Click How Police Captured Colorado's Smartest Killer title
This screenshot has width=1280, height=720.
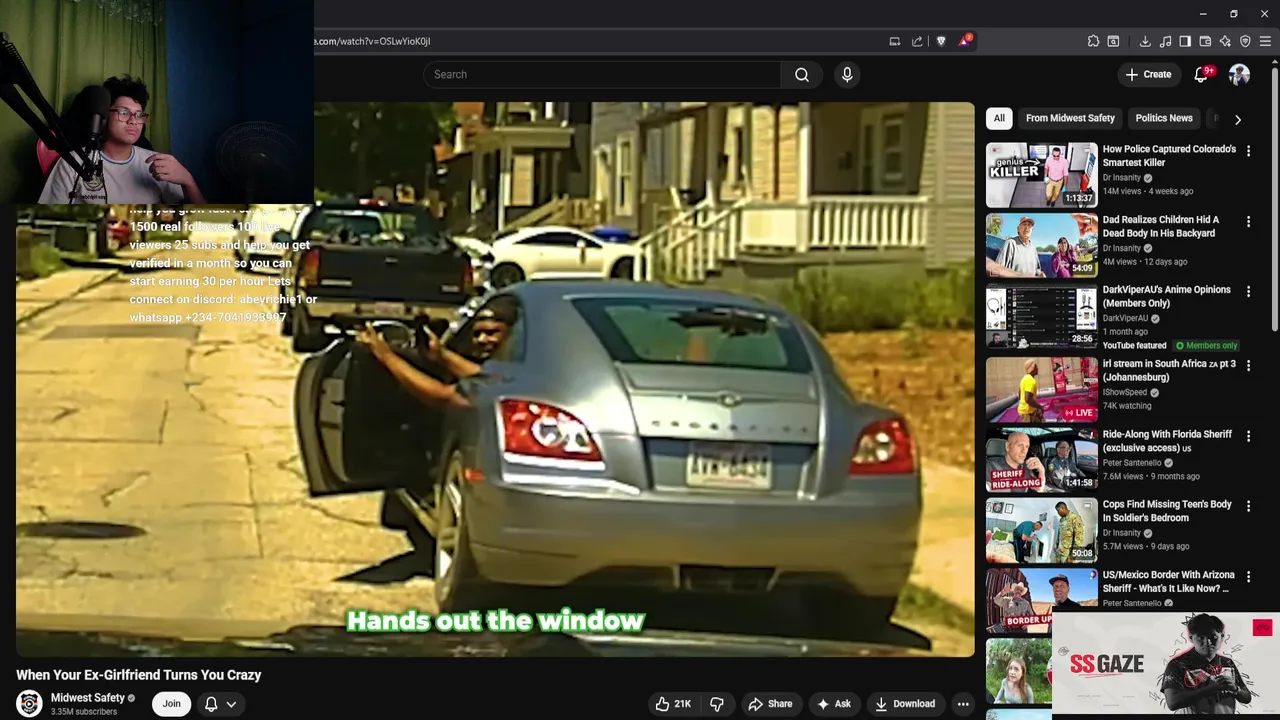click(1169, 156)
